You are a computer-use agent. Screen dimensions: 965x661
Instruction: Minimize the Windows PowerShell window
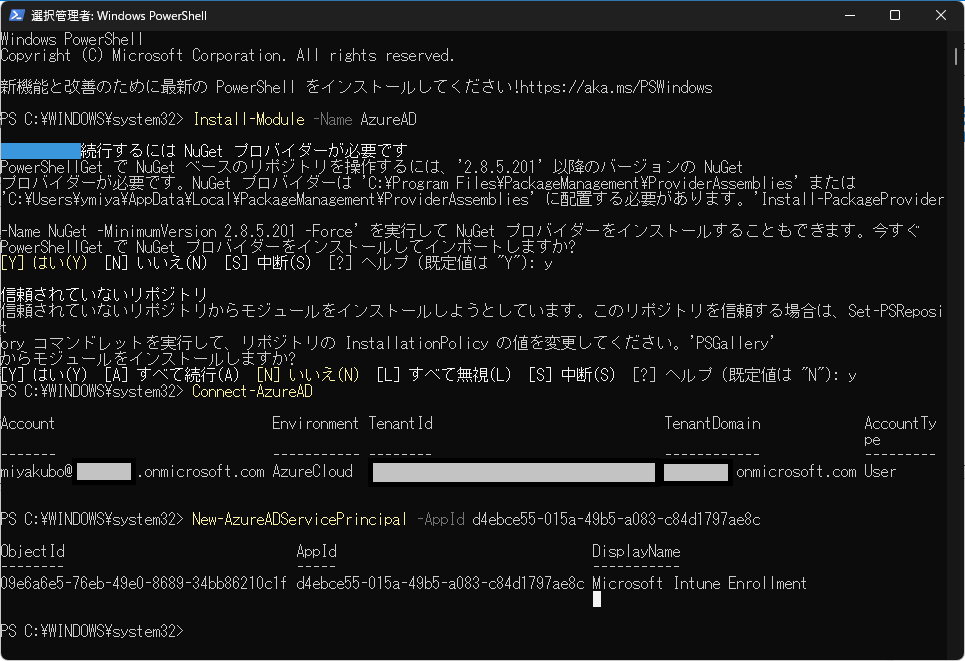(x=850, y=15)
